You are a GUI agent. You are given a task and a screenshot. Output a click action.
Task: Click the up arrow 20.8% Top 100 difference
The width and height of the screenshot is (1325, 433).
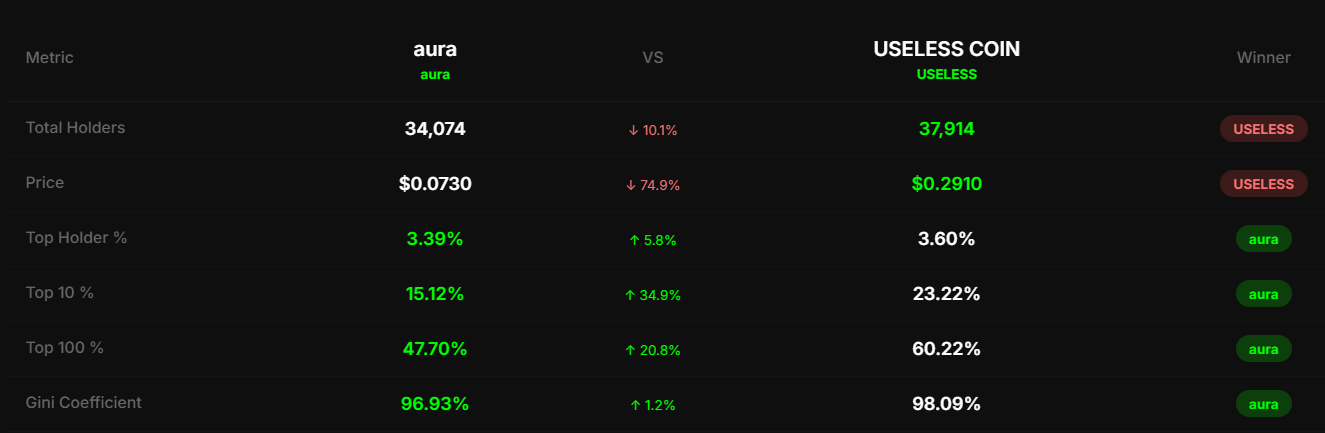(652, 350)
